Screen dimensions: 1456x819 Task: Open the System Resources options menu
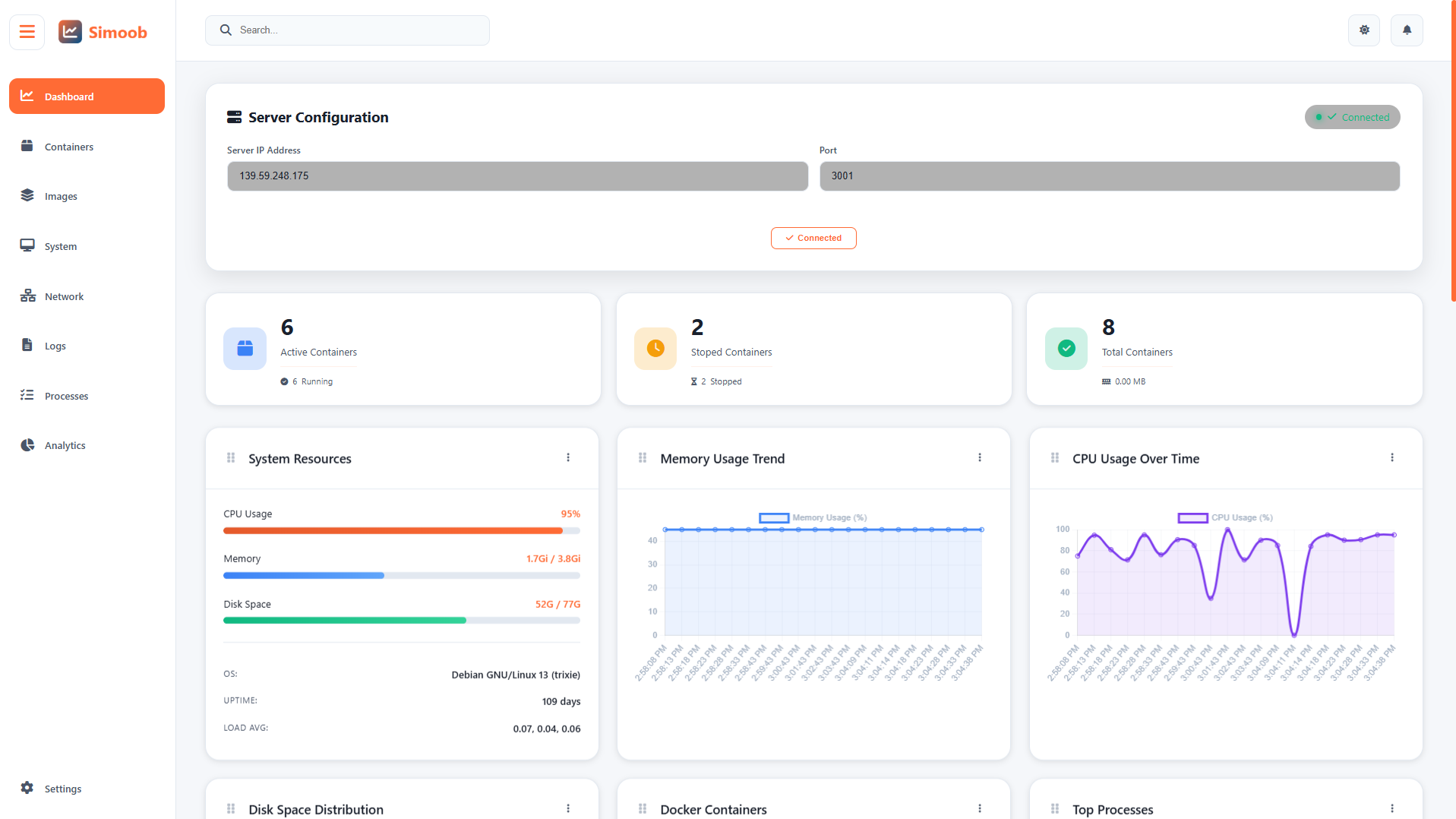point(568,457)
